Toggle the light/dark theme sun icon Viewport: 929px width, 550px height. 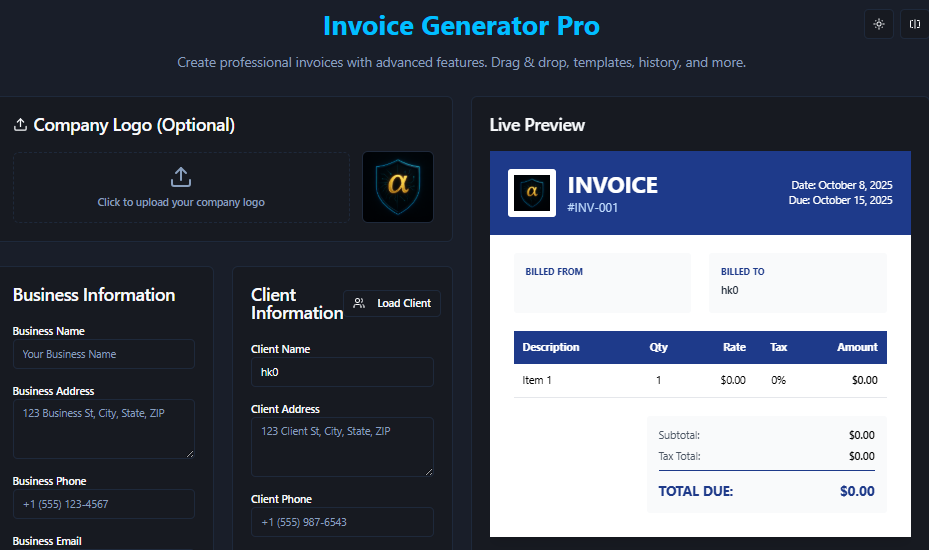pos(879,24)
